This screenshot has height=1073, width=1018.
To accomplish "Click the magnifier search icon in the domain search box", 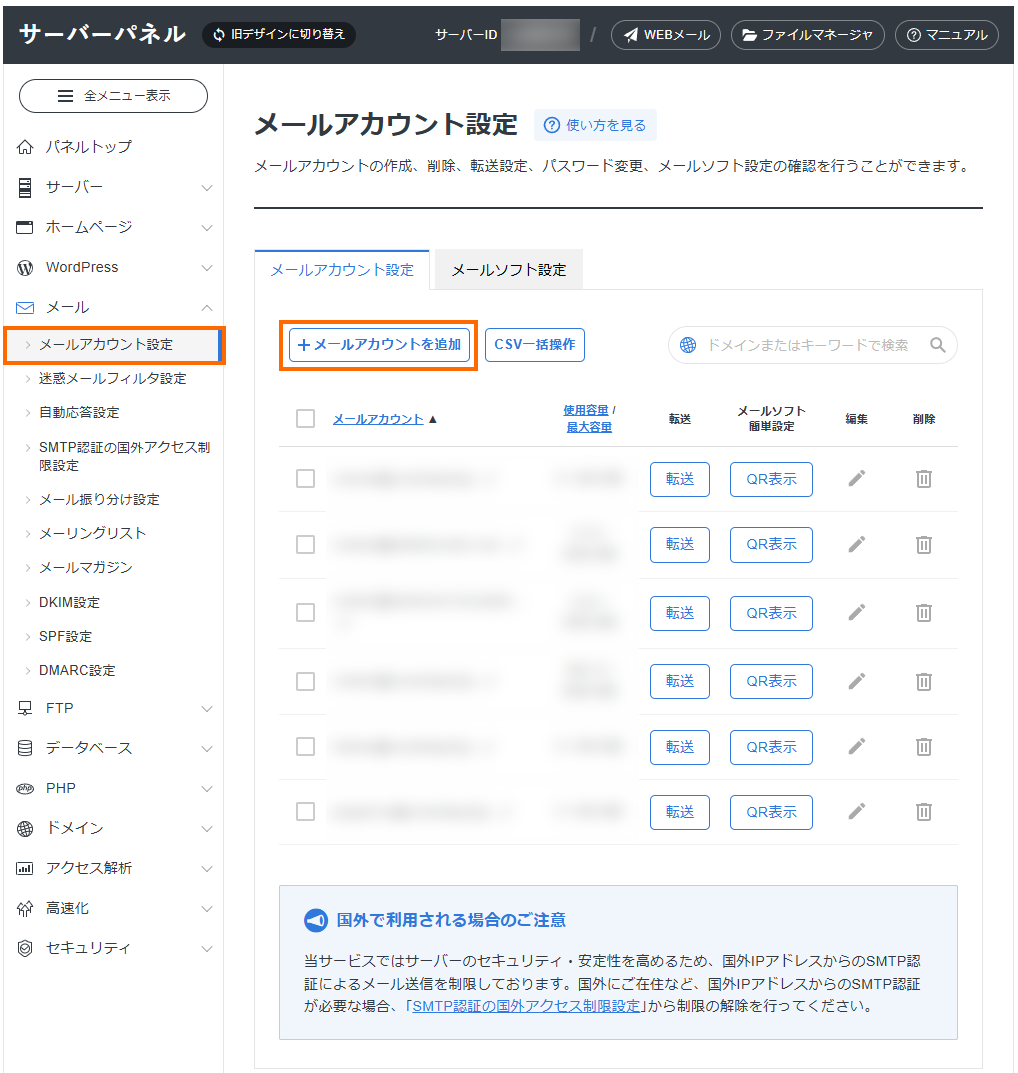I will coord(937,345).
